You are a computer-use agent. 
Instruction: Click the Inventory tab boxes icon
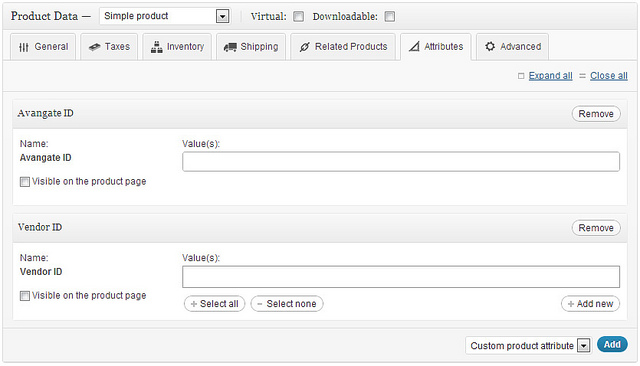[156, 47]
